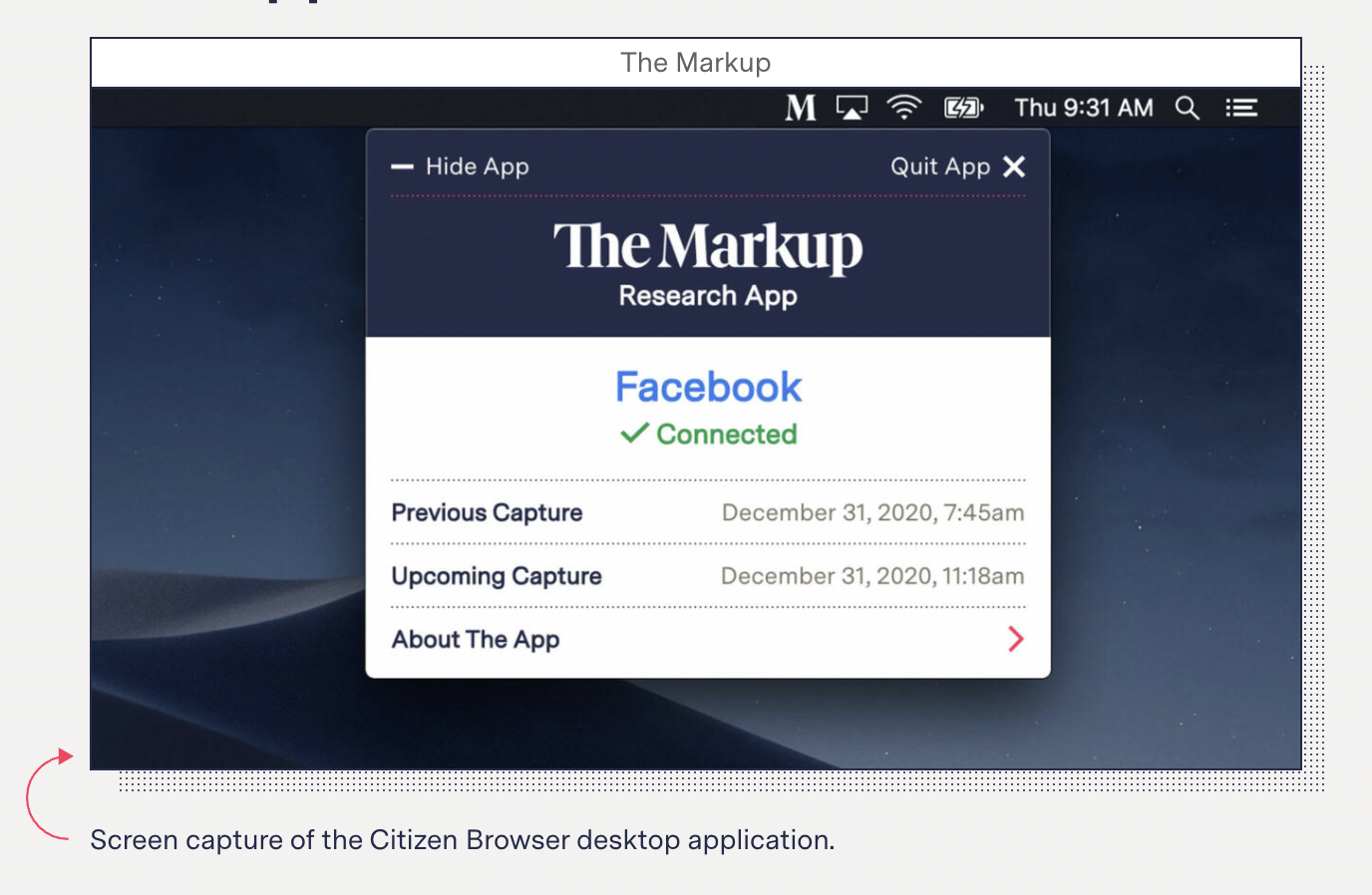Click the Citizen Browser caption text
Viewport: 1372px width, 895px height.
(x=463, y=840)
